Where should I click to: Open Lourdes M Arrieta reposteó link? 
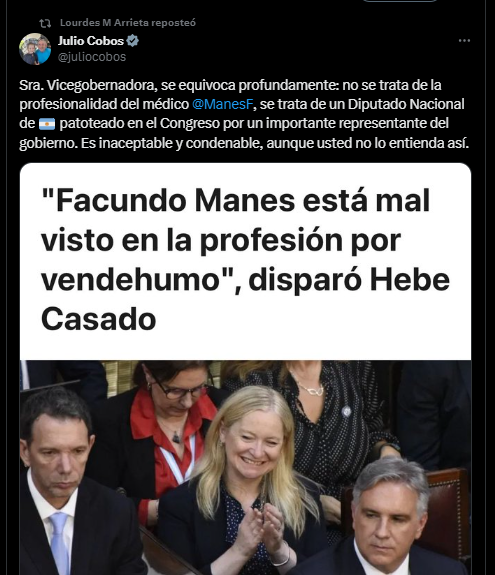pyautogui.click(x=128, y=23)
